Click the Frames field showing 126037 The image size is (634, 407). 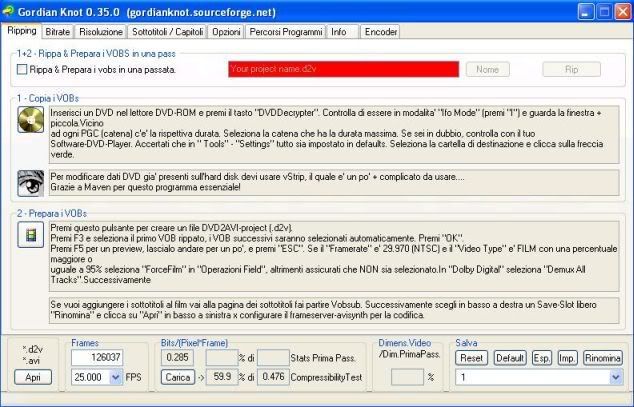97,358
